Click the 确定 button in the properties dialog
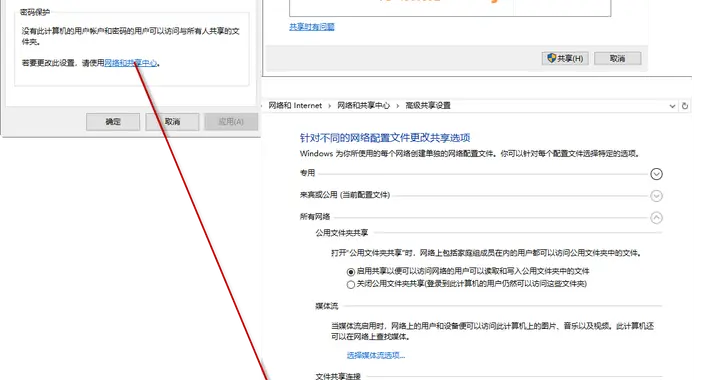Viewport: 720px width, 380px height. click(x=113, y=122)
